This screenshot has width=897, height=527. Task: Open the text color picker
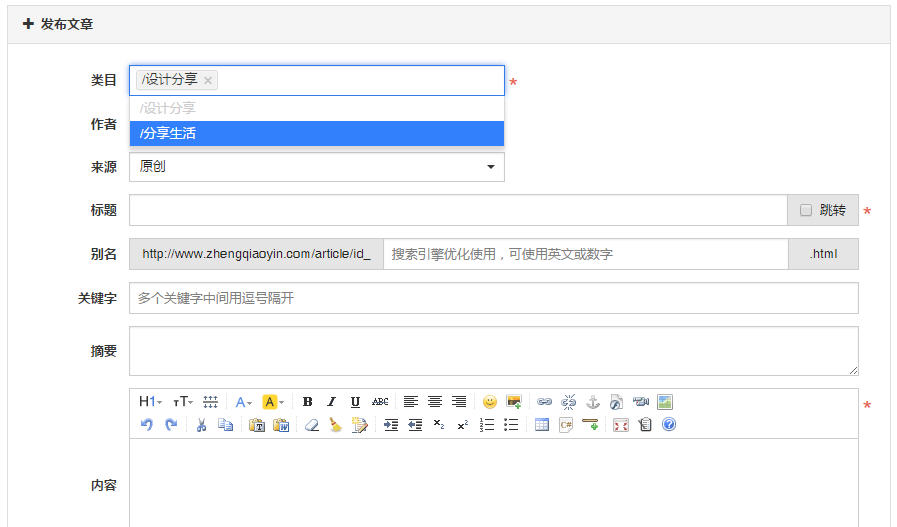243,402
